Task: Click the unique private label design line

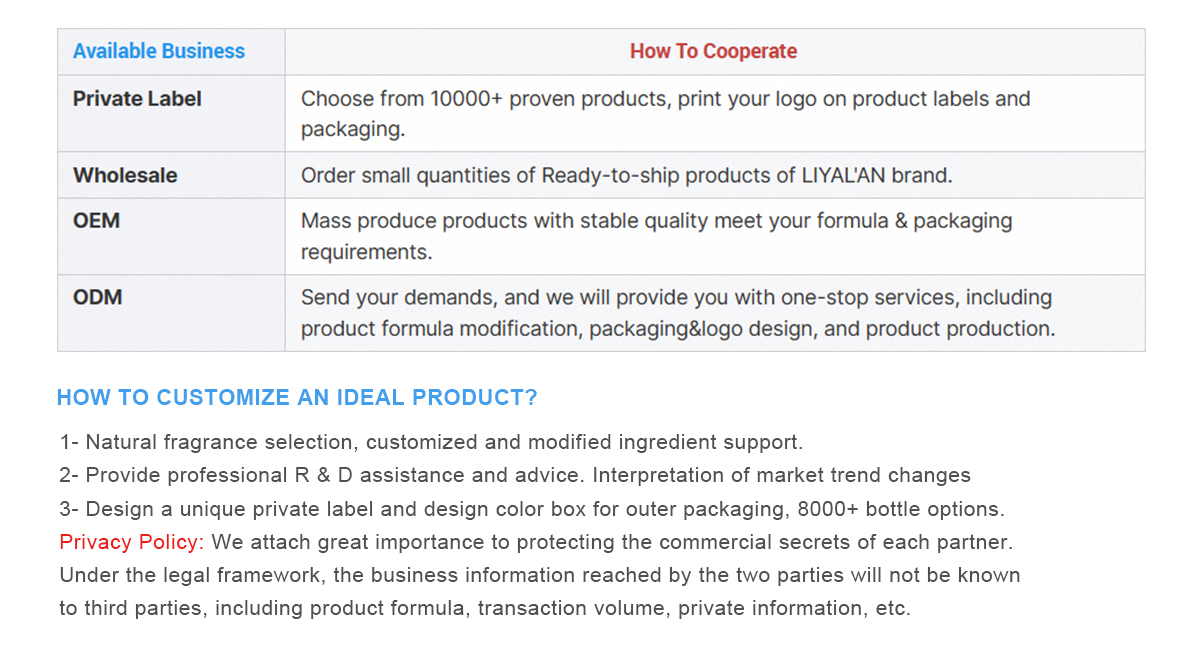Action: pyautogui.click(x=532, y=509)
